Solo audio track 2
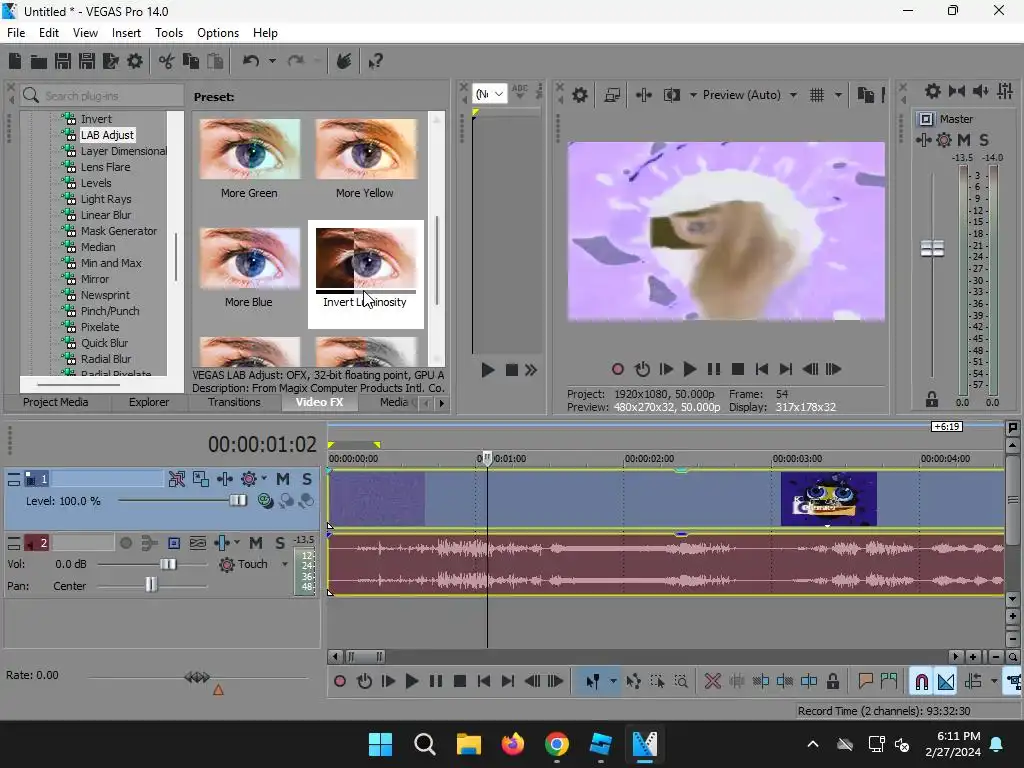The image size is (1024, 768). [x=280, y=543]
